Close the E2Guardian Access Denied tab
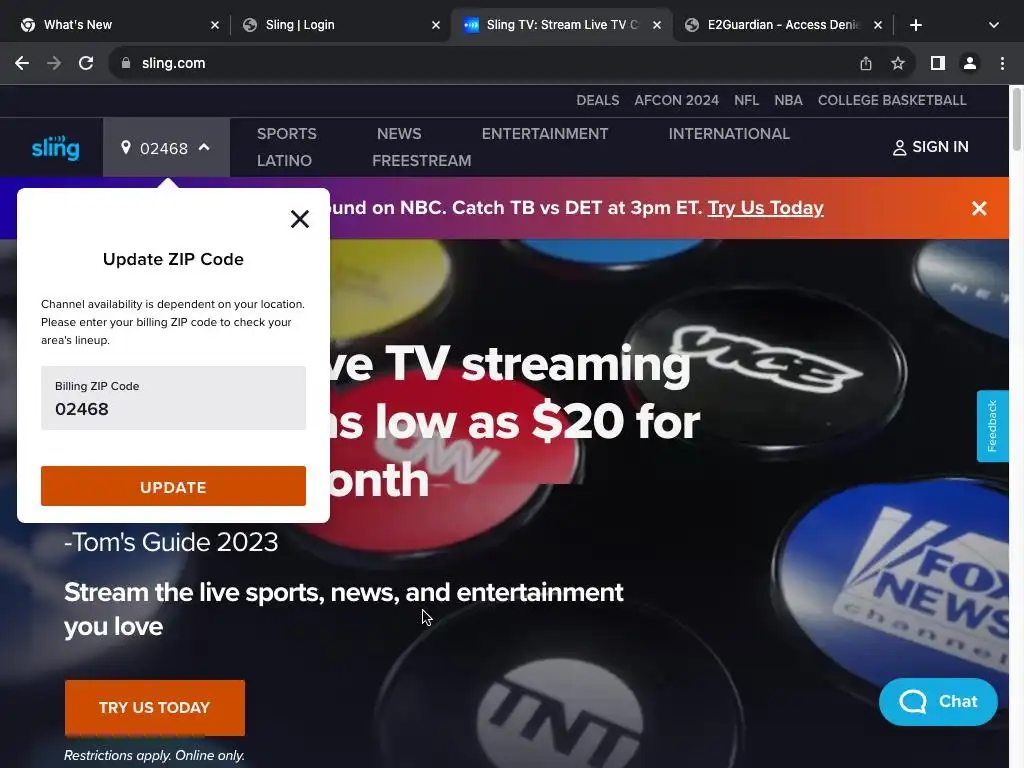This screenshot has width=1024, height=768. [x=878, y=25]
